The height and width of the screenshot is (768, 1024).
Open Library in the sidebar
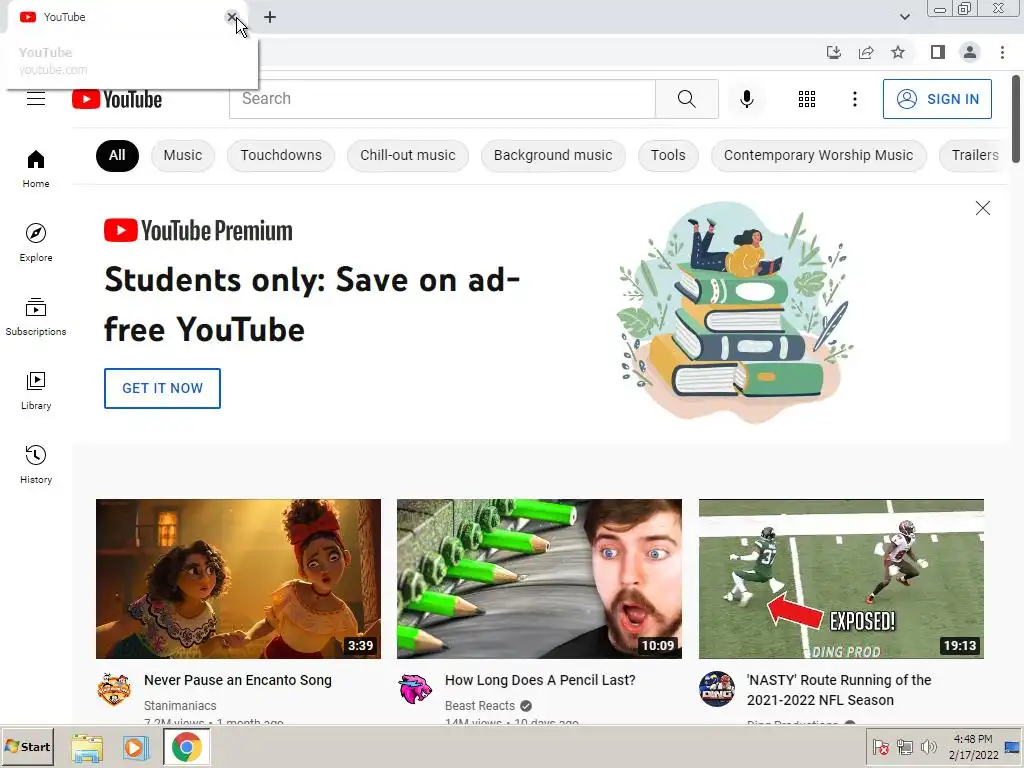tap(36, 390)
